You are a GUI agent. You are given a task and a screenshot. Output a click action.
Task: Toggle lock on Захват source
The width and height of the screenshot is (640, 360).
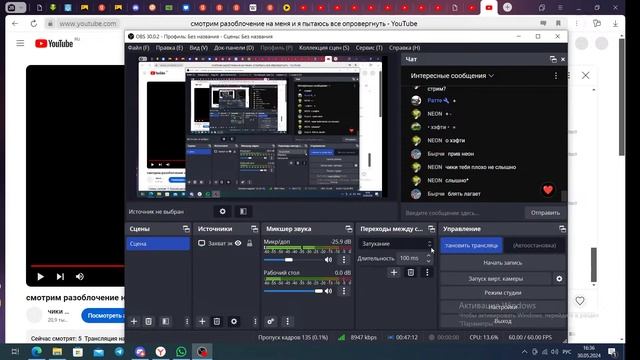[x=250, y=243]
